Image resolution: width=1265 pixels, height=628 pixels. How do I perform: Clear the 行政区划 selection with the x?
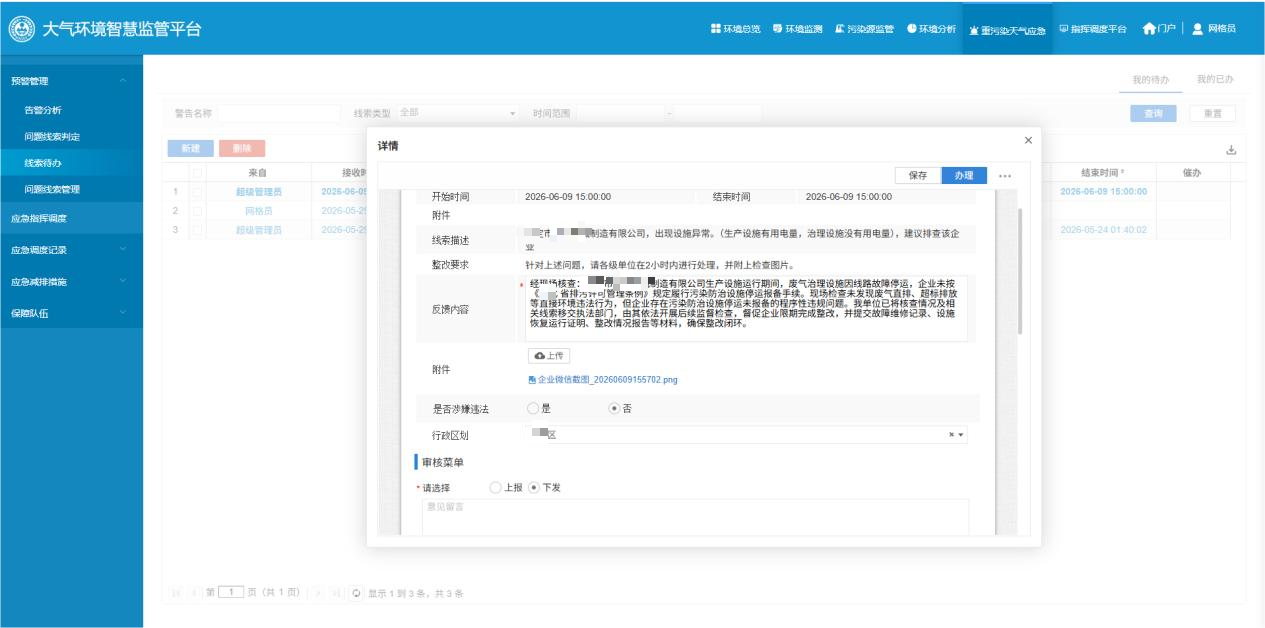951,435
